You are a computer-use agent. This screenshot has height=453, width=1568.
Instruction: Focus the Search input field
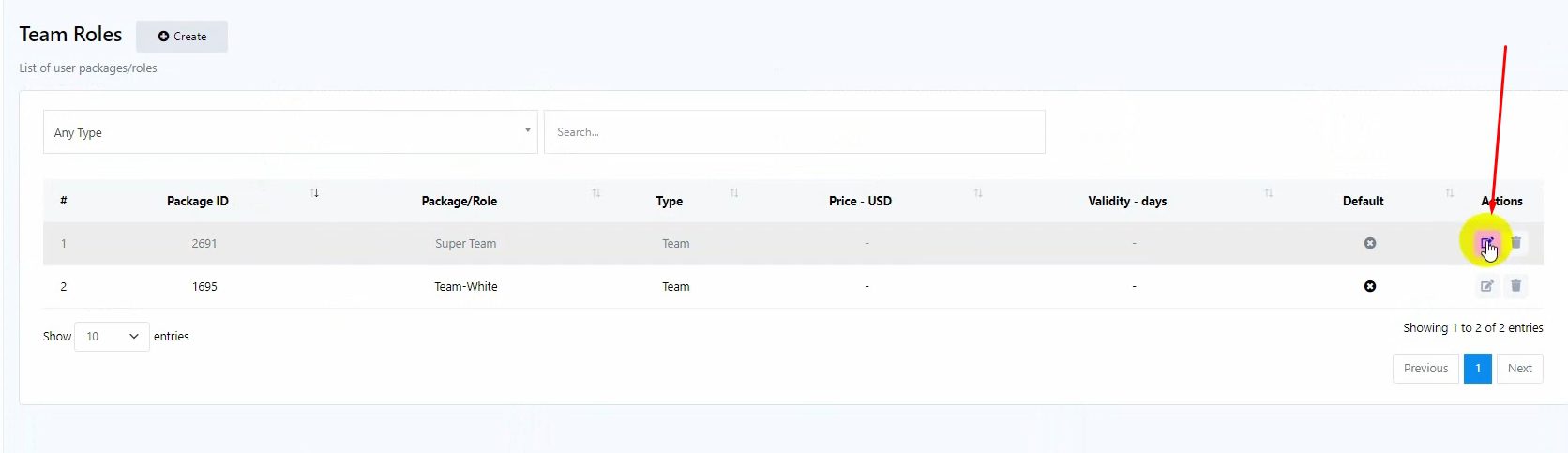click(x=794, y=132)
